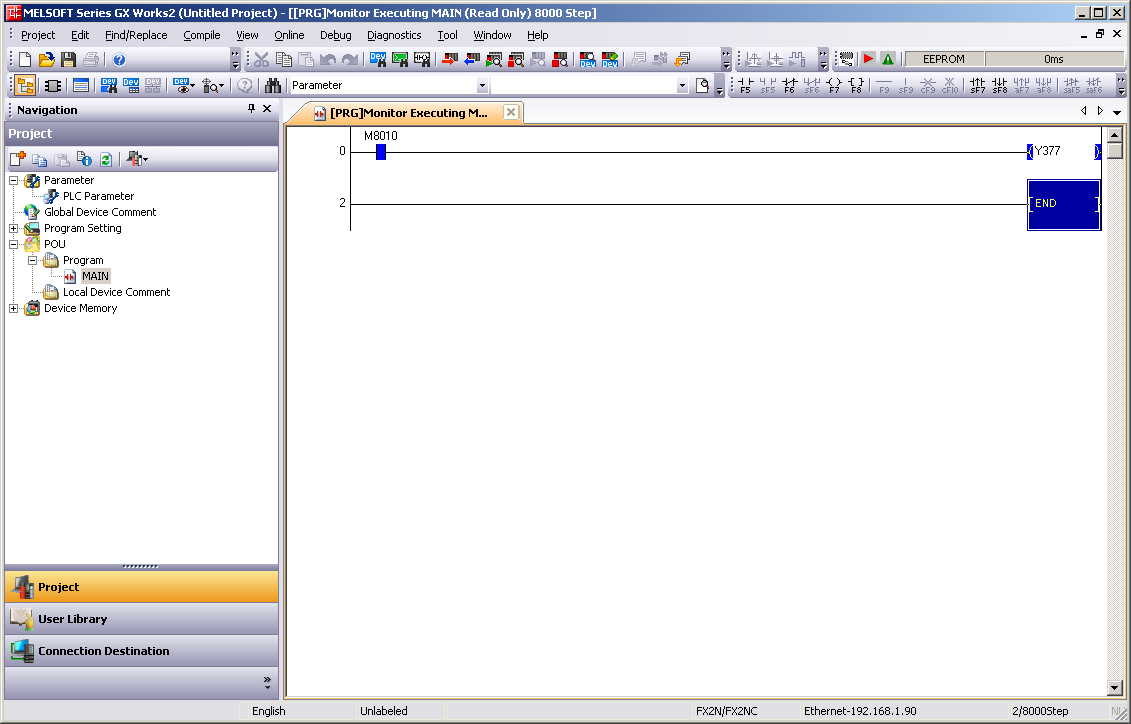Open the Online menu
Image resolution: width=1131 pixels, height=724 pixels.
289,35
